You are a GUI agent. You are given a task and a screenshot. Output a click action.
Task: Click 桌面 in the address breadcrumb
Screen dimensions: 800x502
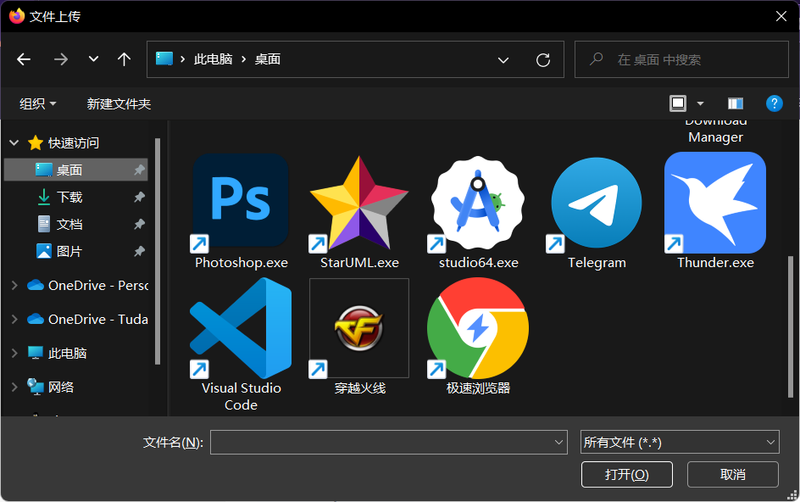pos(267,59)
